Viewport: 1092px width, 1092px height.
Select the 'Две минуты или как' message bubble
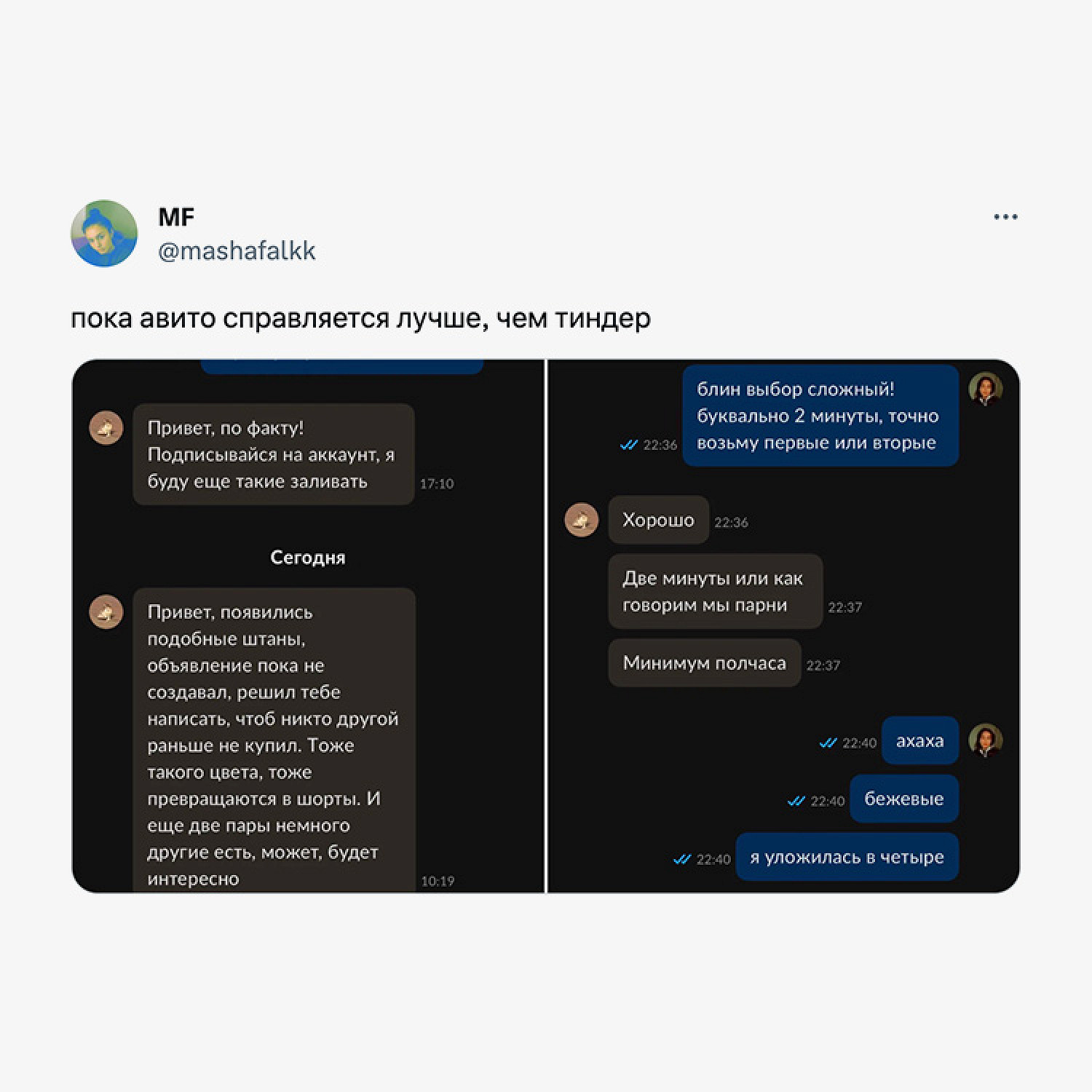(716, 591)
